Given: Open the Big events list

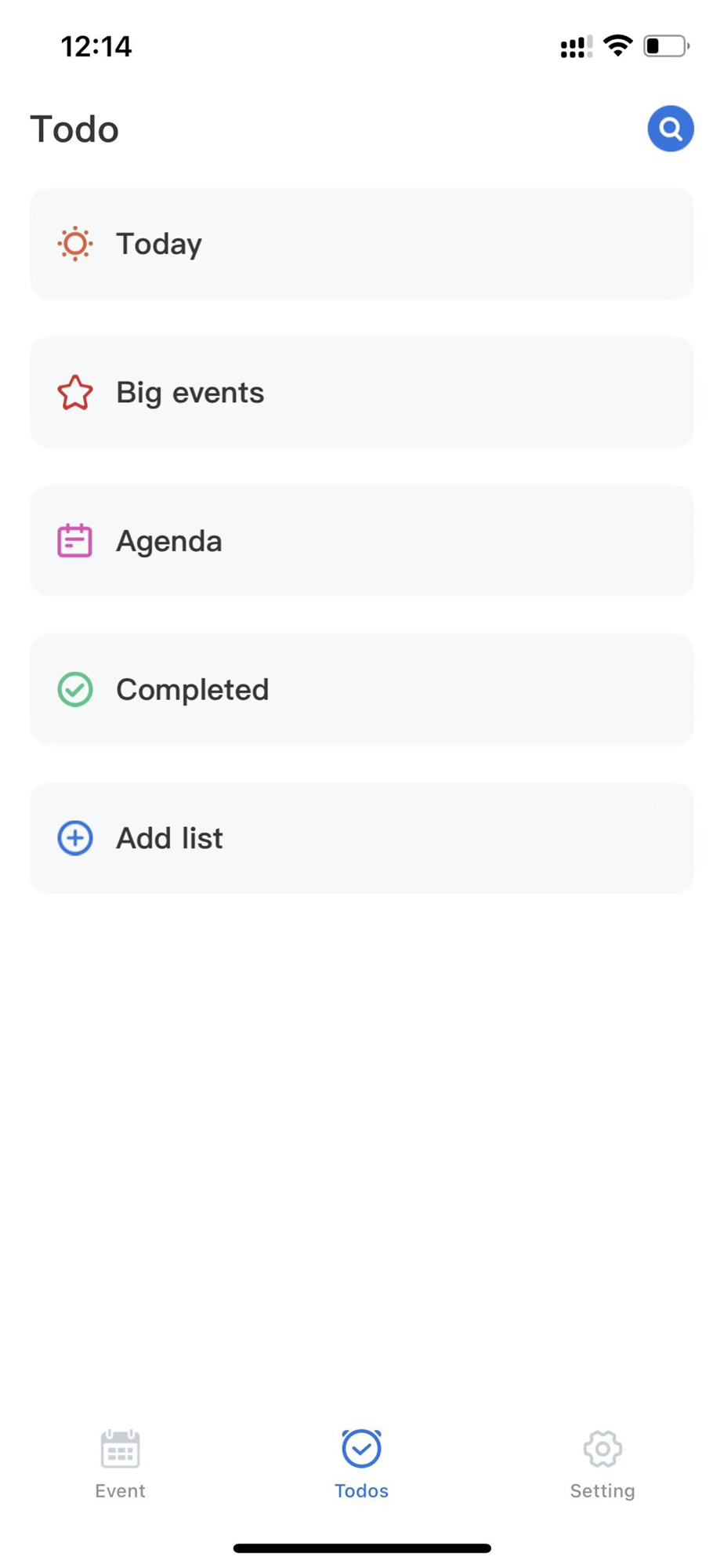Looking at the screenshot, I should pos(362,392).
